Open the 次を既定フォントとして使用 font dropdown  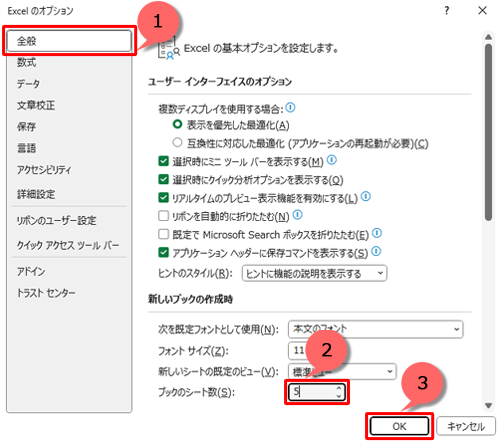click(375, 329)
